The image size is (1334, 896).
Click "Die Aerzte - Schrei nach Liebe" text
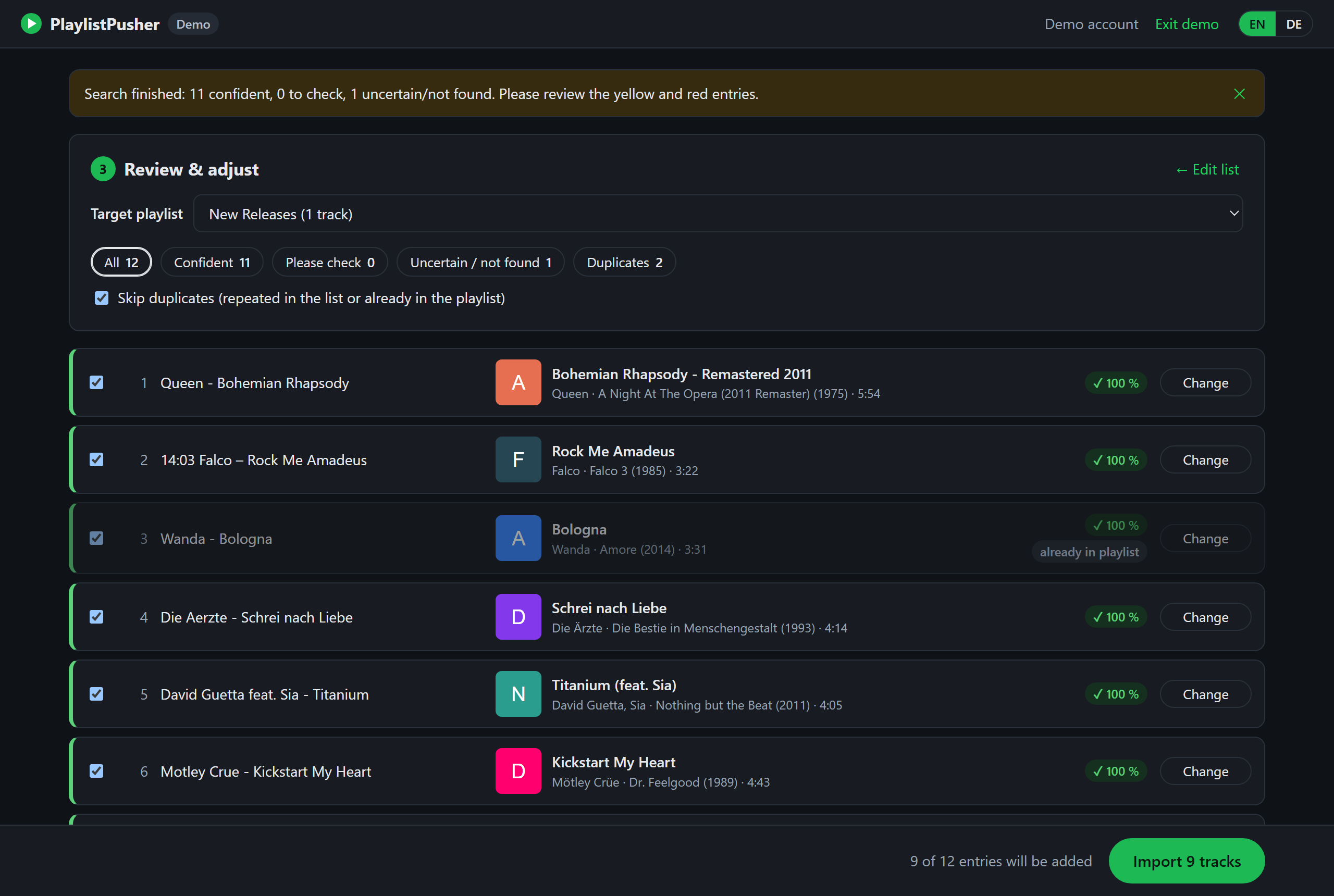[x=256, y=617]
